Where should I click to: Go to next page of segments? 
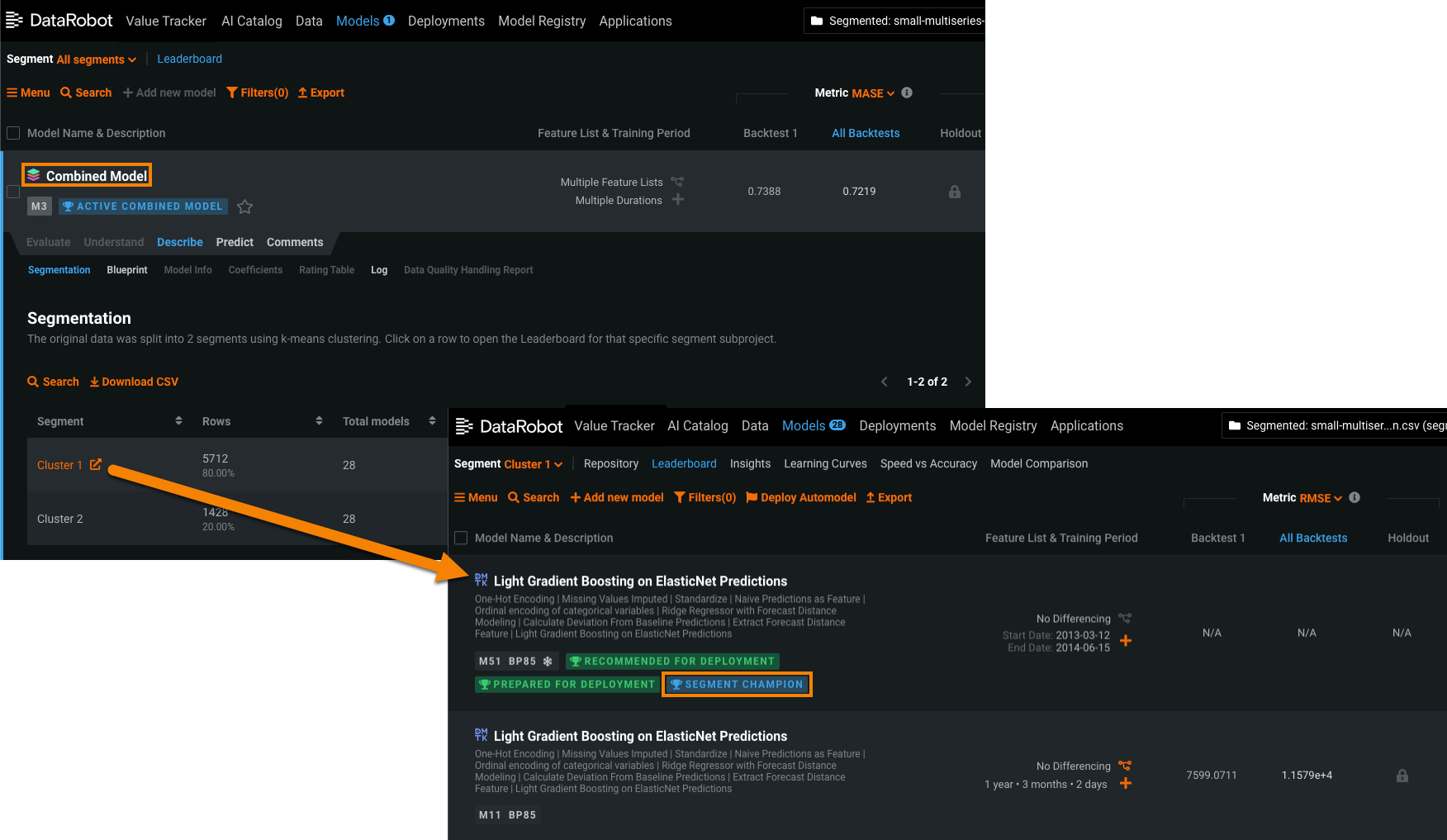pos(968,382)
